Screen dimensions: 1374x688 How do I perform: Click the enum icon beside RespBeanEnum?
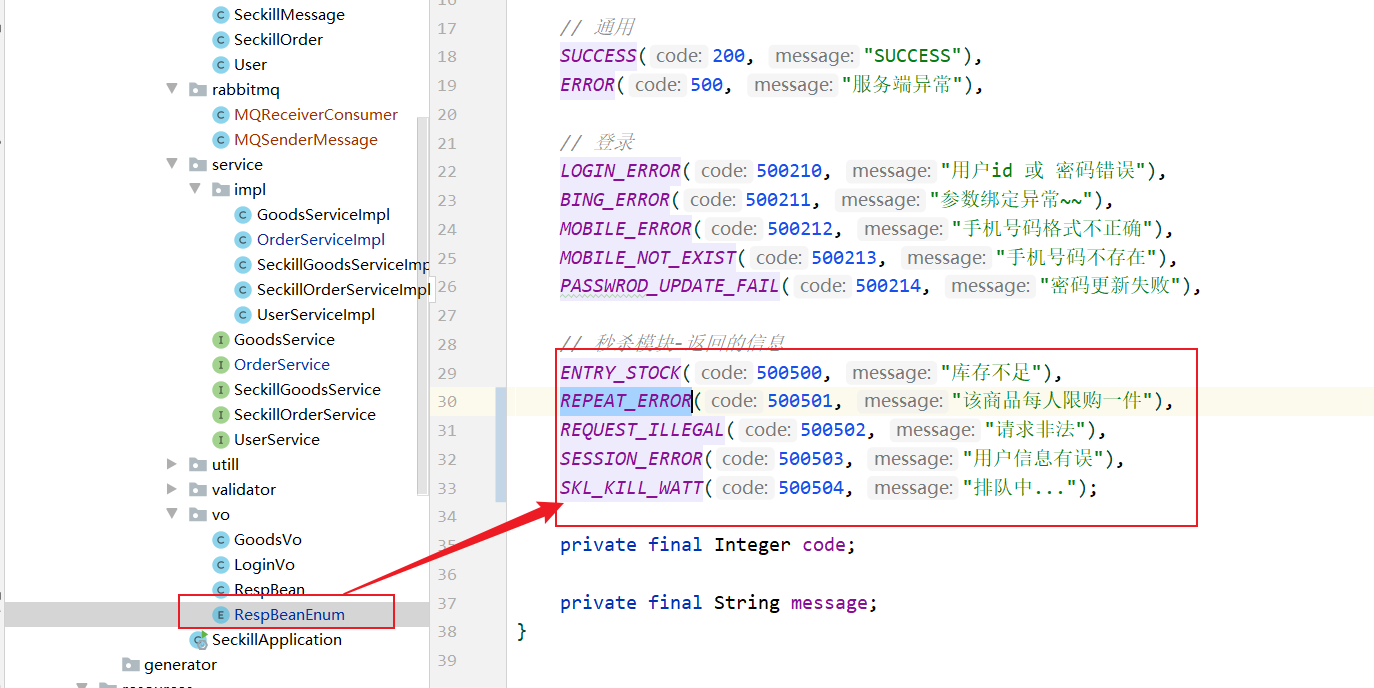coord(220,614)
